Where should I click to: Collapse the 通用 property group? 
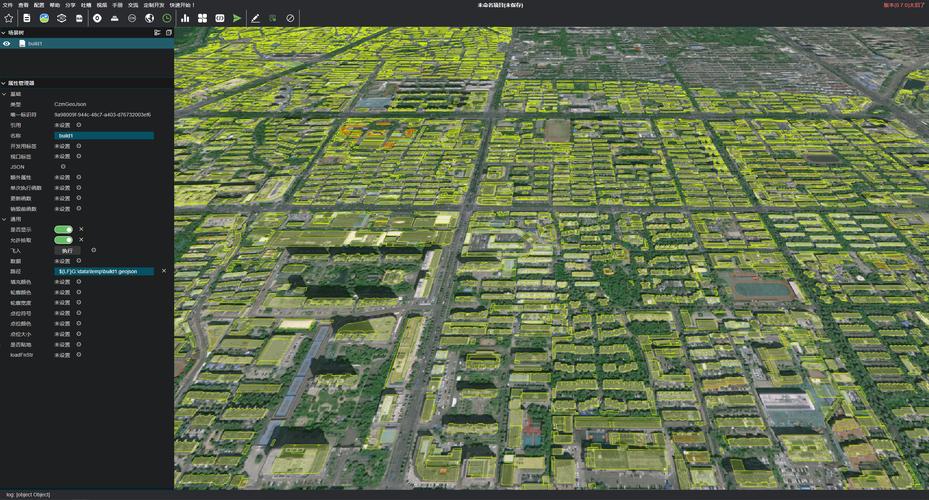[x=4, y=219]
